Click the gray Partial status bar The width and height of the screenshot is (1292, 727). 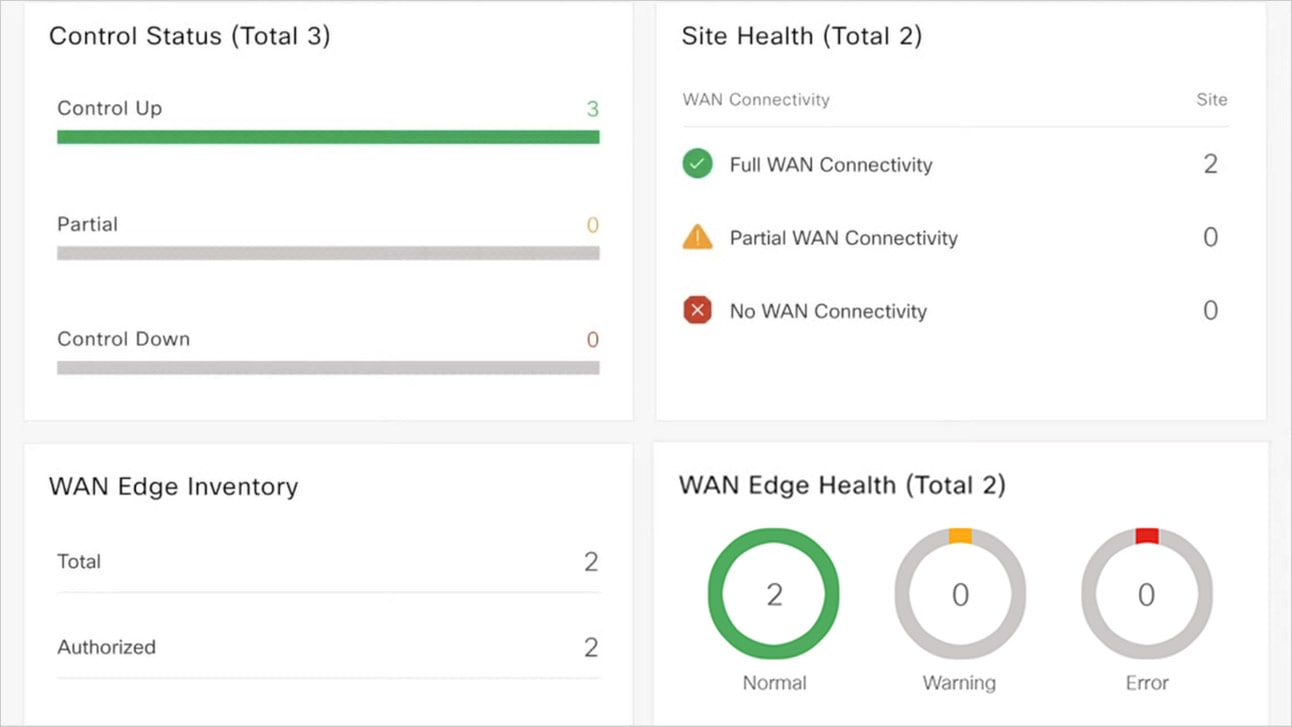328,253
